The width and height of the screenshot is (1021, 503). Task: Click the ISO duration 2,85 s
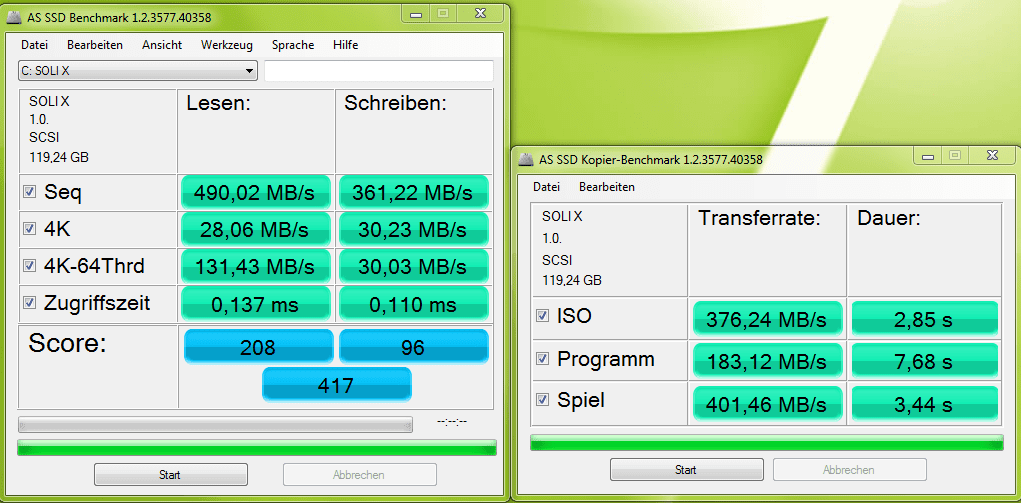(925, 319)
